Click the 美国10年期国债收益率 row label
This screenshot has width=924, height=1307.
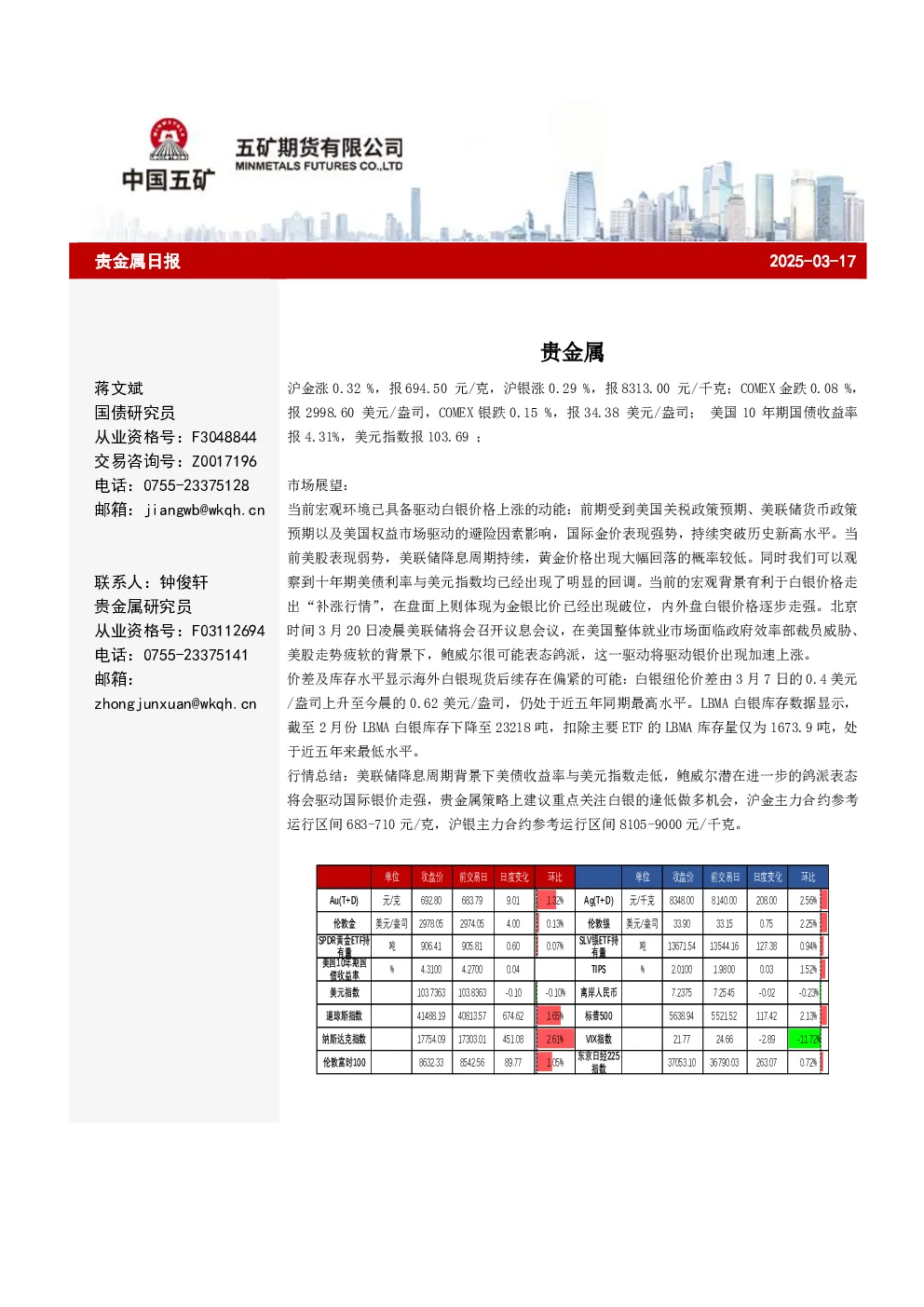(344, 970)
